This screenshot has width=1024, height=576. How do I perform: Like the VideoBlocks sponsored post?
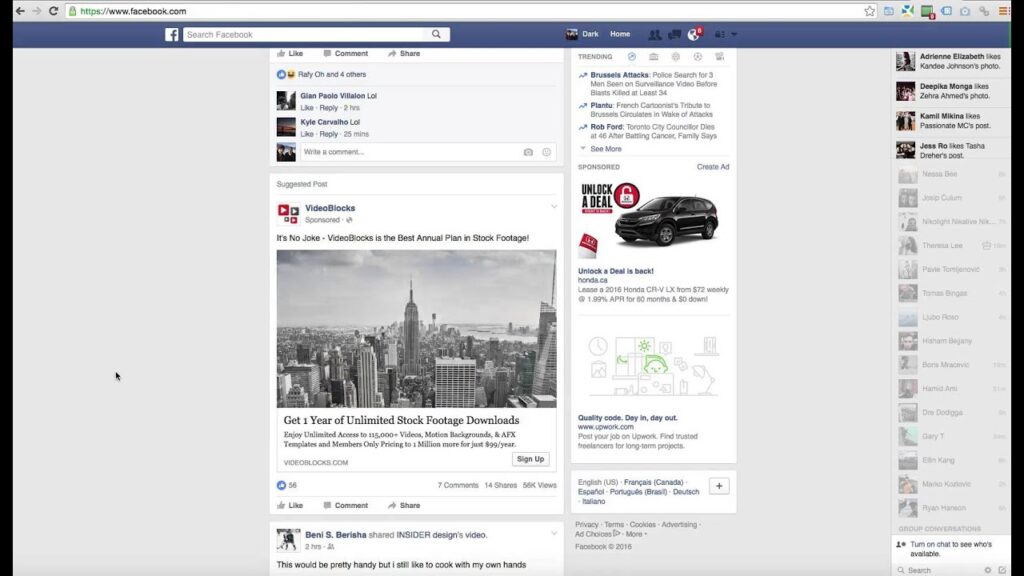tap(290, 505)
